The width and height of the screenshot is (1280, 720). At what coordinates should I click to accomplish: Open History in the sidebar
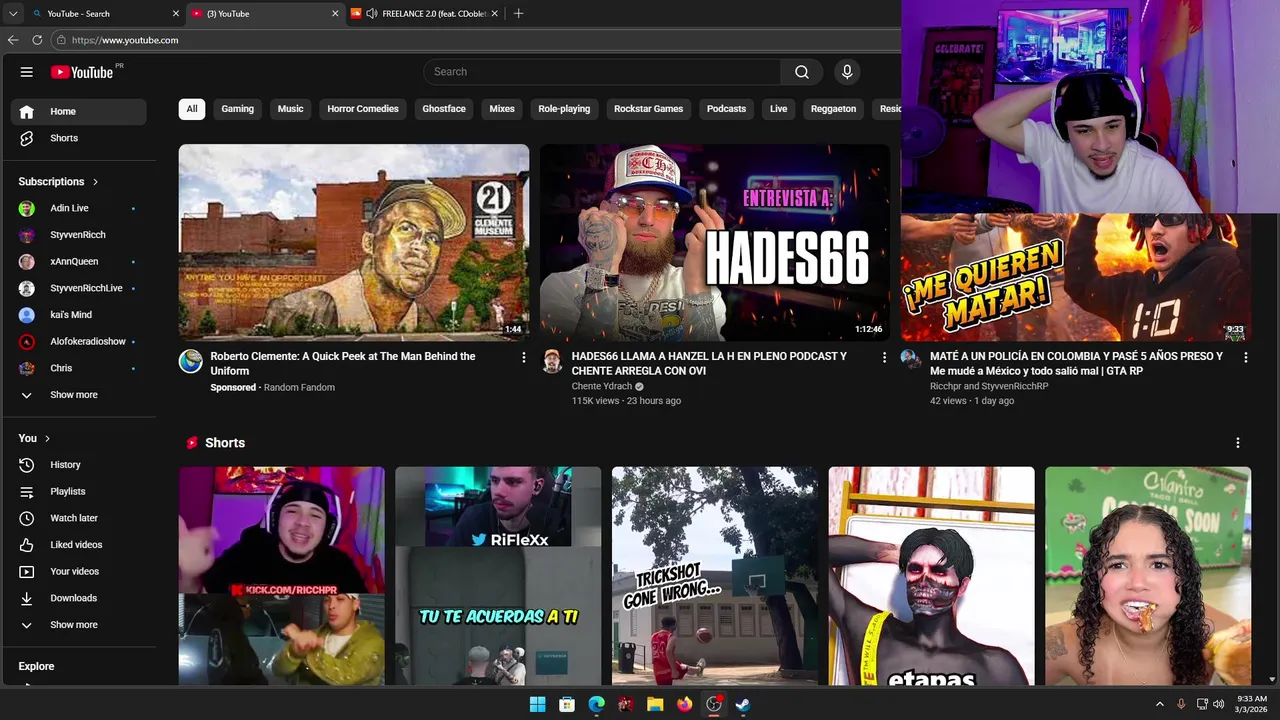point(79,465)
